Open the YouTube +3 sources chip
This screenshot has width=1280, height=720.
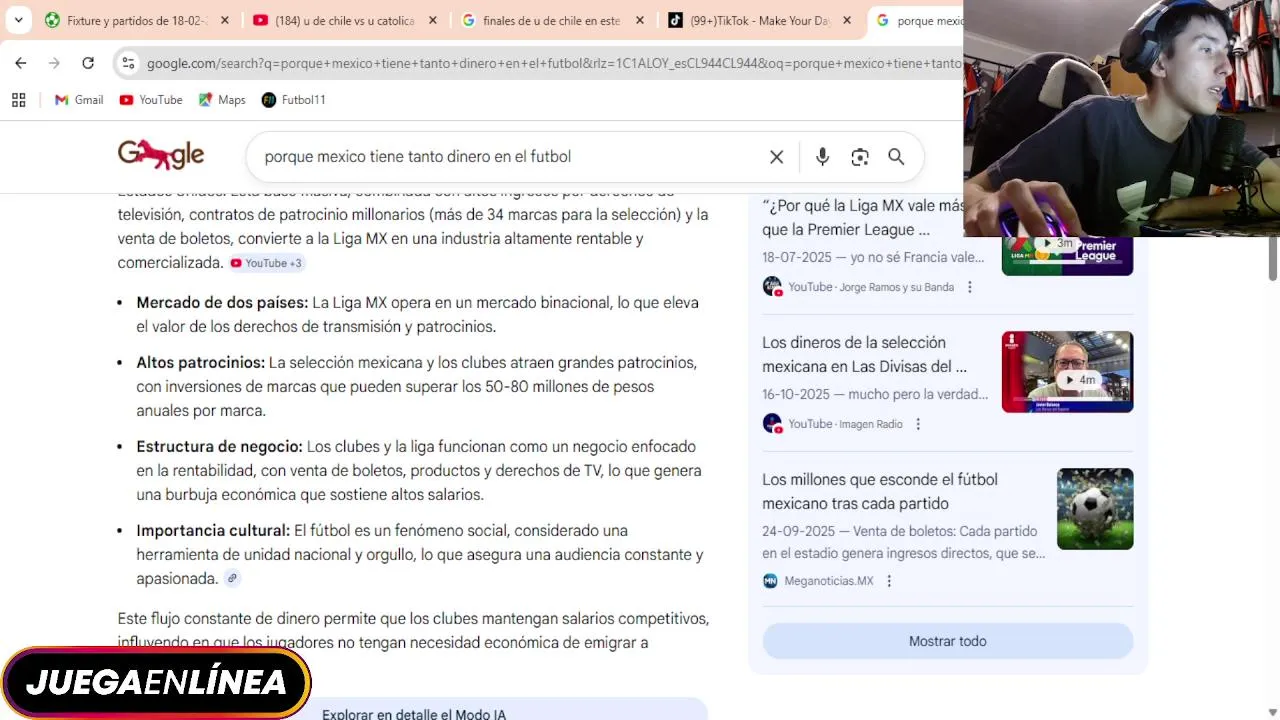[x=266, y=263]
